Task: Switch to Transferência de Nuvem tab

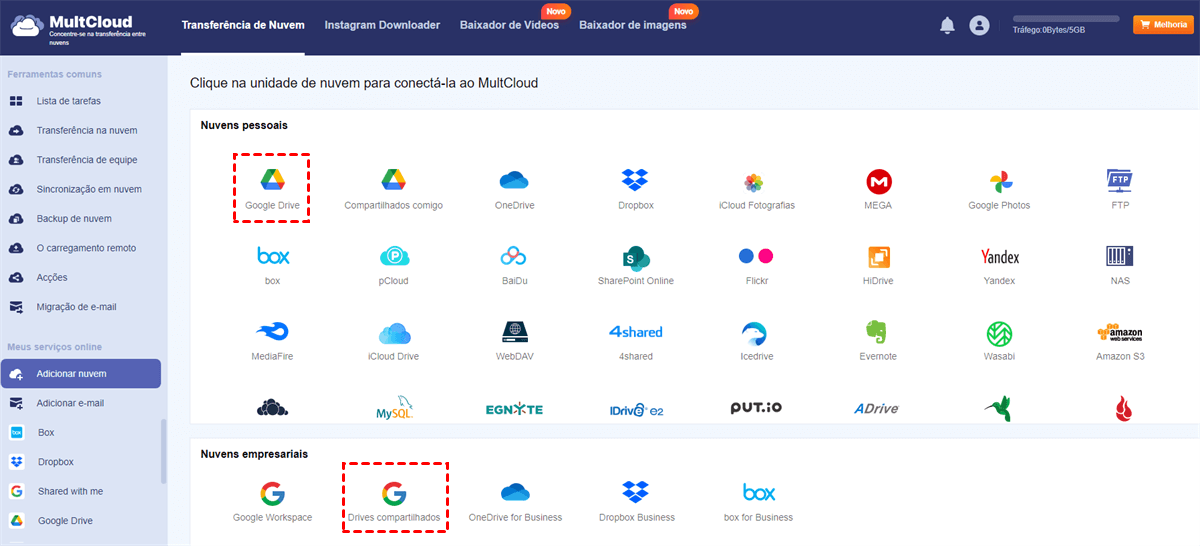Action: (243, 25)
